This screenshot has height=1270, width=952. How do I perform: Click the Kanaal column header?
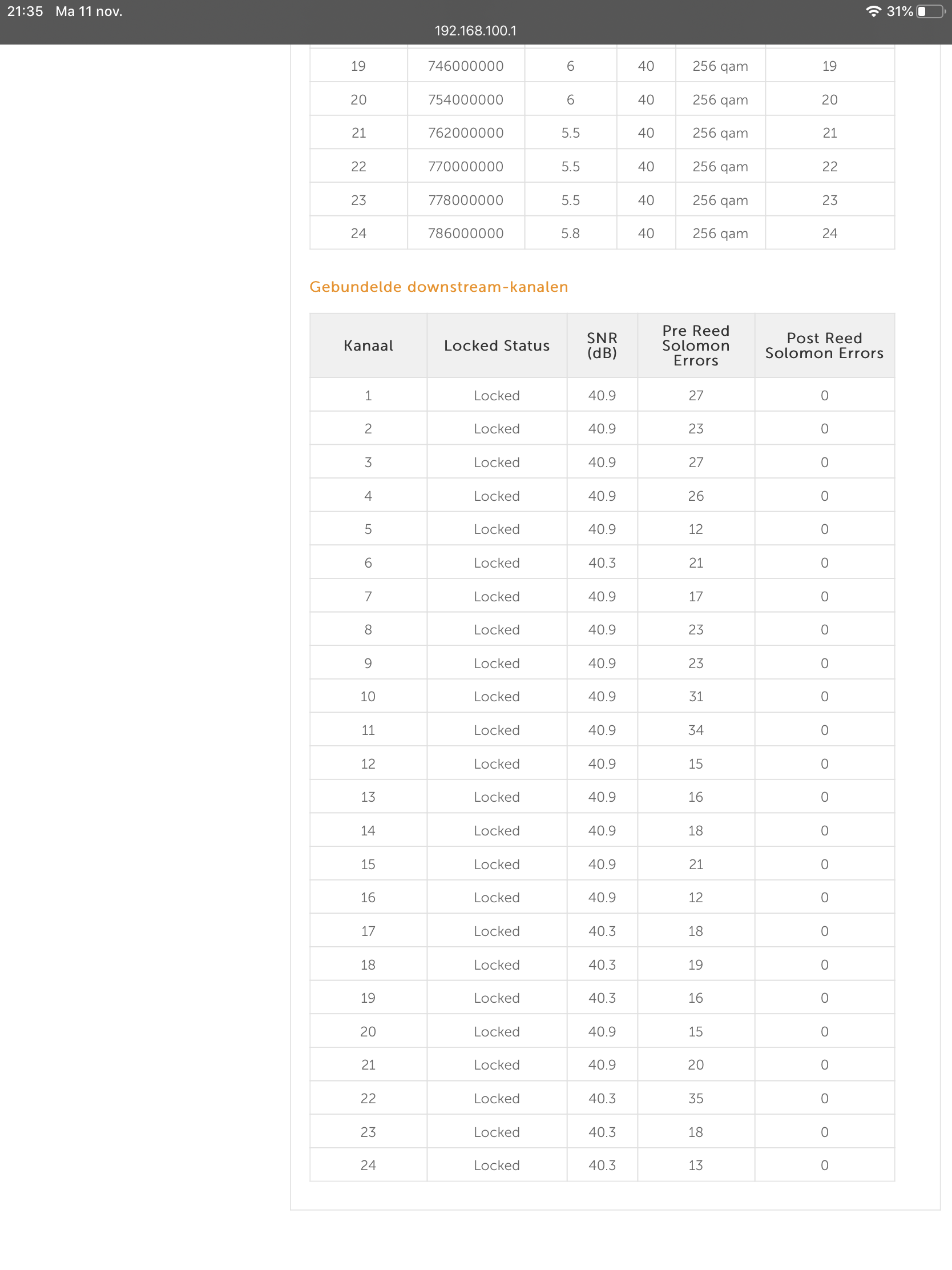368,345
